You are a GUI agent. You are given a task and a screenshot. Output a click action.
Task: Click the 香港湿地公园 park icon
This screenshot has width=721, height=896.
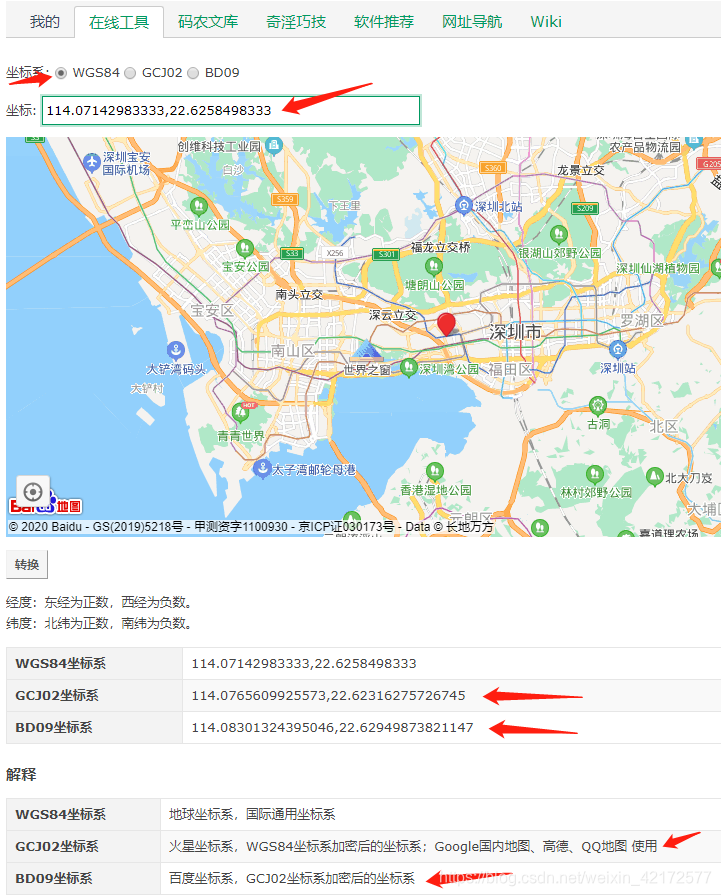(435, 471)
